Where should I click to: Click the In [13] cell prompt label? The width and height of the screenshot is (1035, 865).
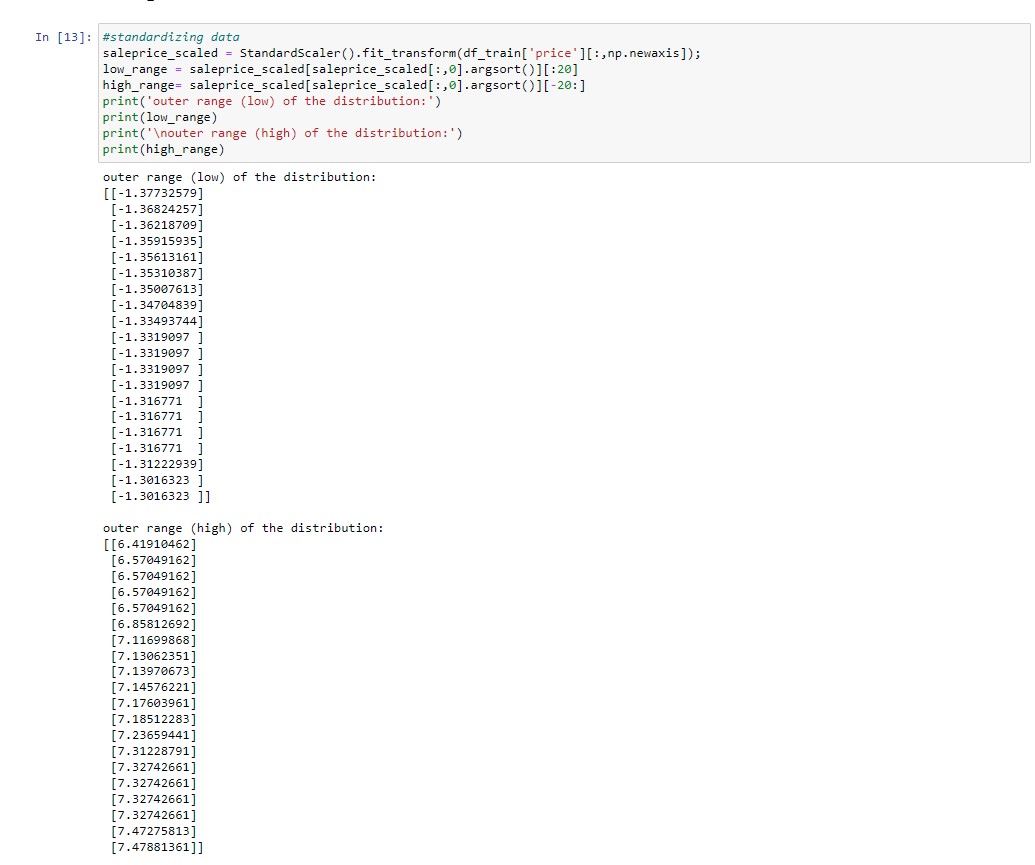[63, 37]
